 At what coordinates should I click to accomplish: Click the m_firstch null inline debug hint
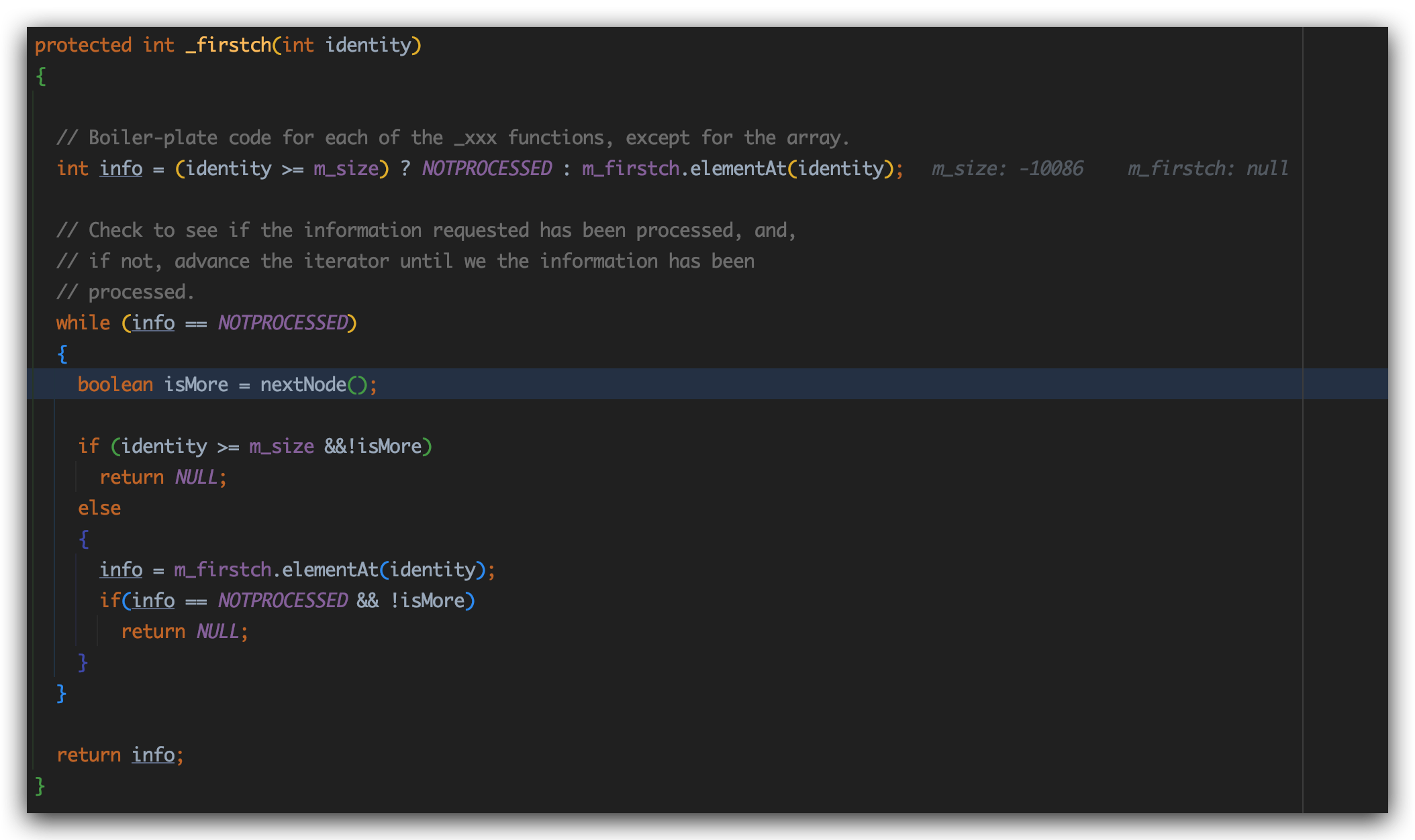point(1207,168)
